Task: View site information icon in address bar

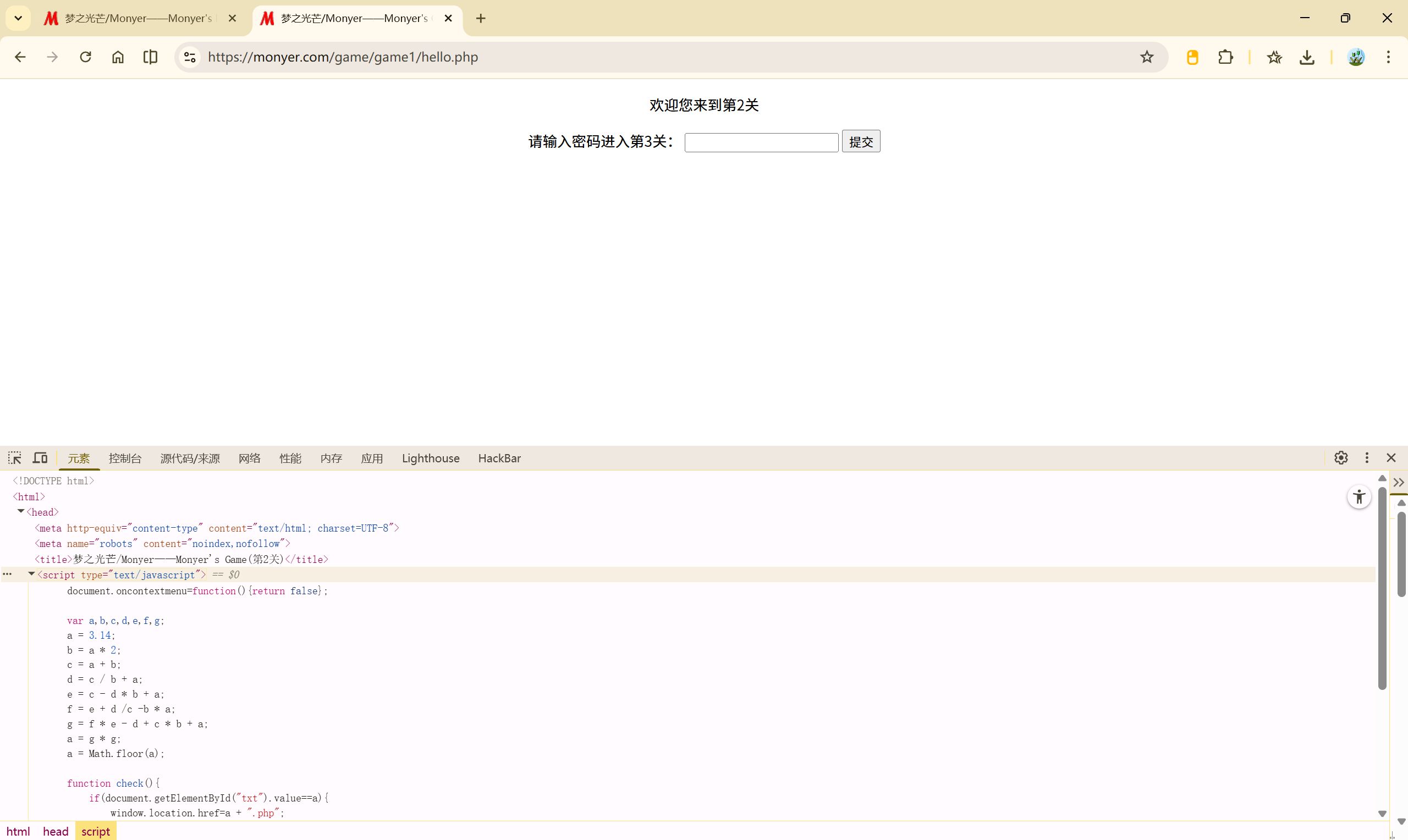Action: [x=190, y=57]
